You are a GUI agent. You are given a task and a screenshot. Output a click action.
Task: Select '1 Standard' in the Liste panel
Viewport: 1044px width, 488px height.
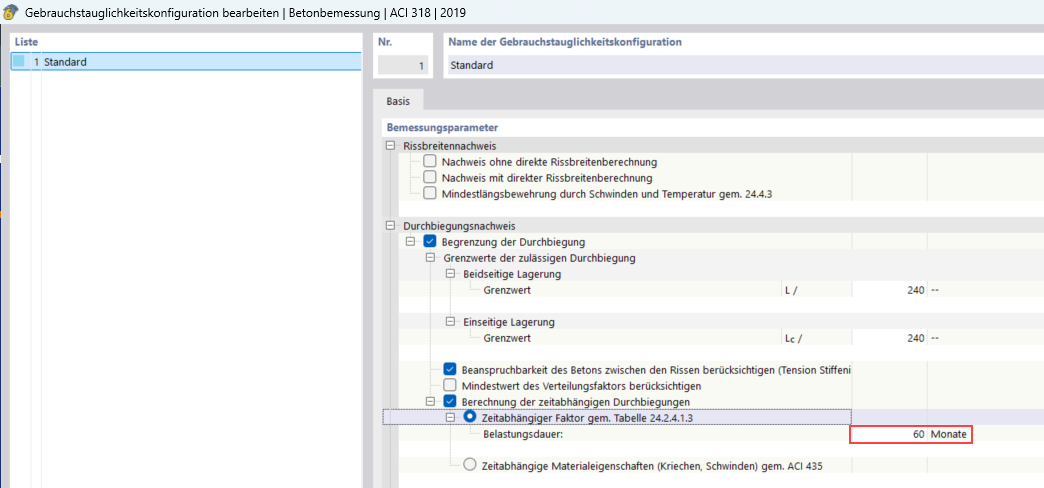click(x=186, y=62)
